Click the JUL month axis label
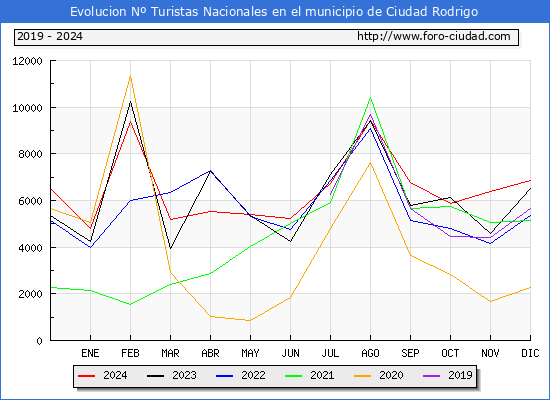This screenshot has width=550, height=400. (x=330, y=353)
